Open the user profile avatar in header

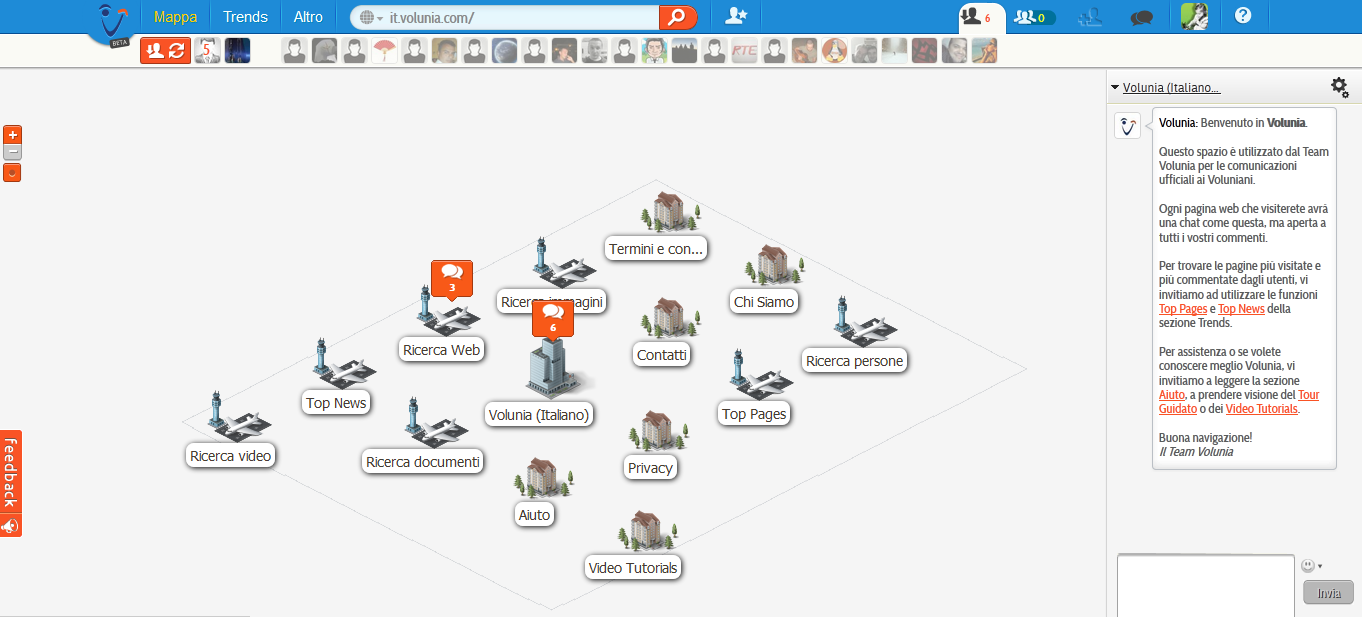[1193, 16]
